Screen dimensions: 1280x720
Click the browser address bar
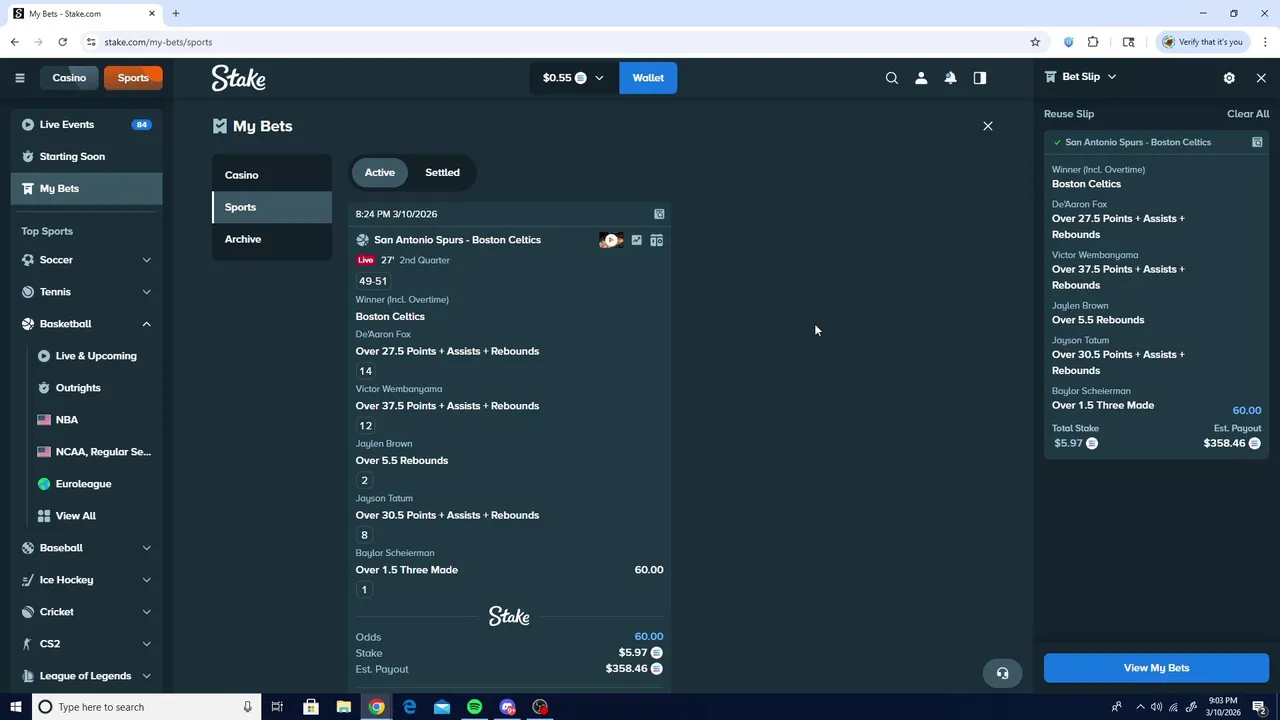560,42
